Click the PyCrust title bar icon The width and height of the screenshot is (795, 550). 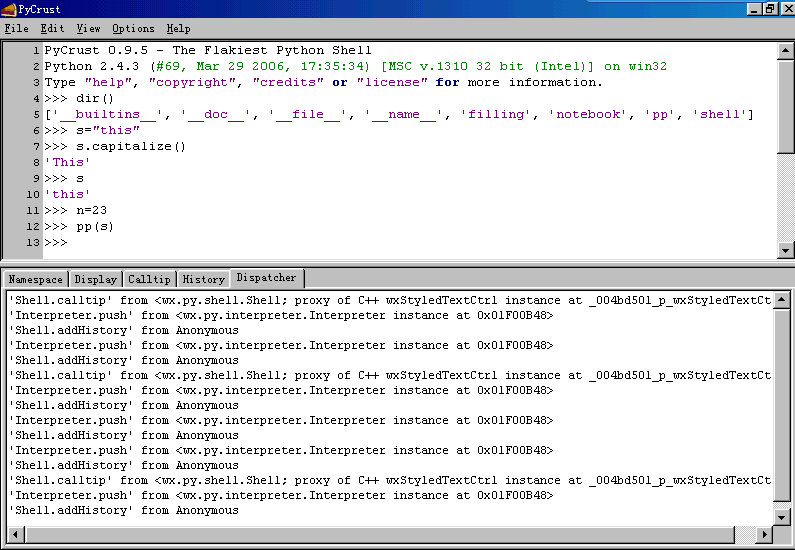[9, 9]
